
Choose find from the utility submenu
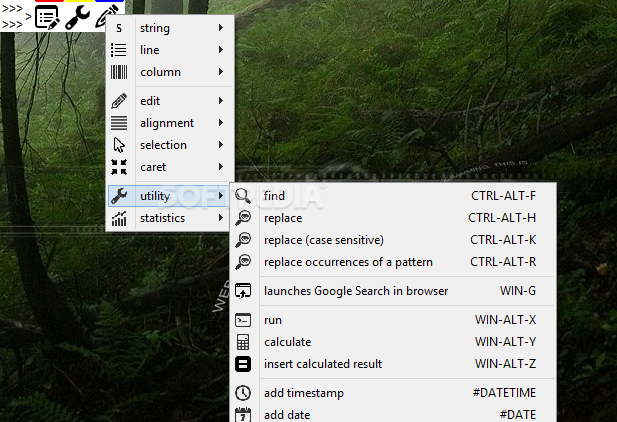pyautogui.click(x=393, y=196)
